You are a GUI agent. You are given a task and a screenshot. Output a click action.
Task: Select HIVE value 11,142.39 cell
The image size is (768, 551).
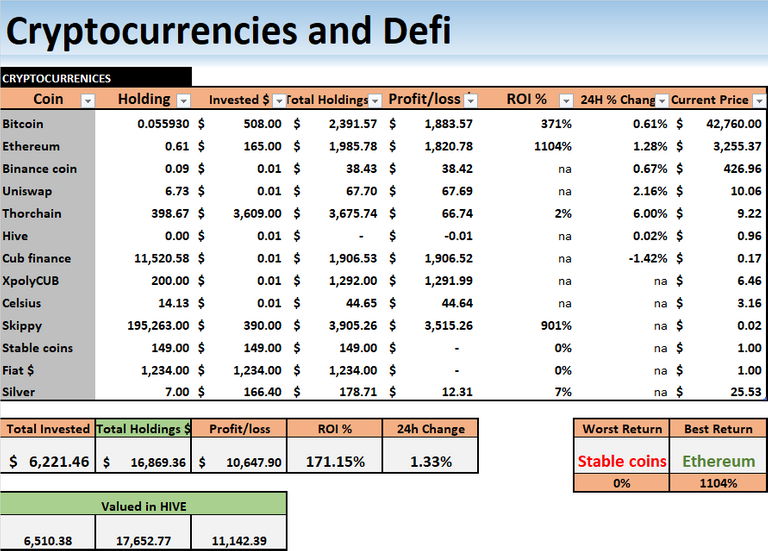click(240, 533)
